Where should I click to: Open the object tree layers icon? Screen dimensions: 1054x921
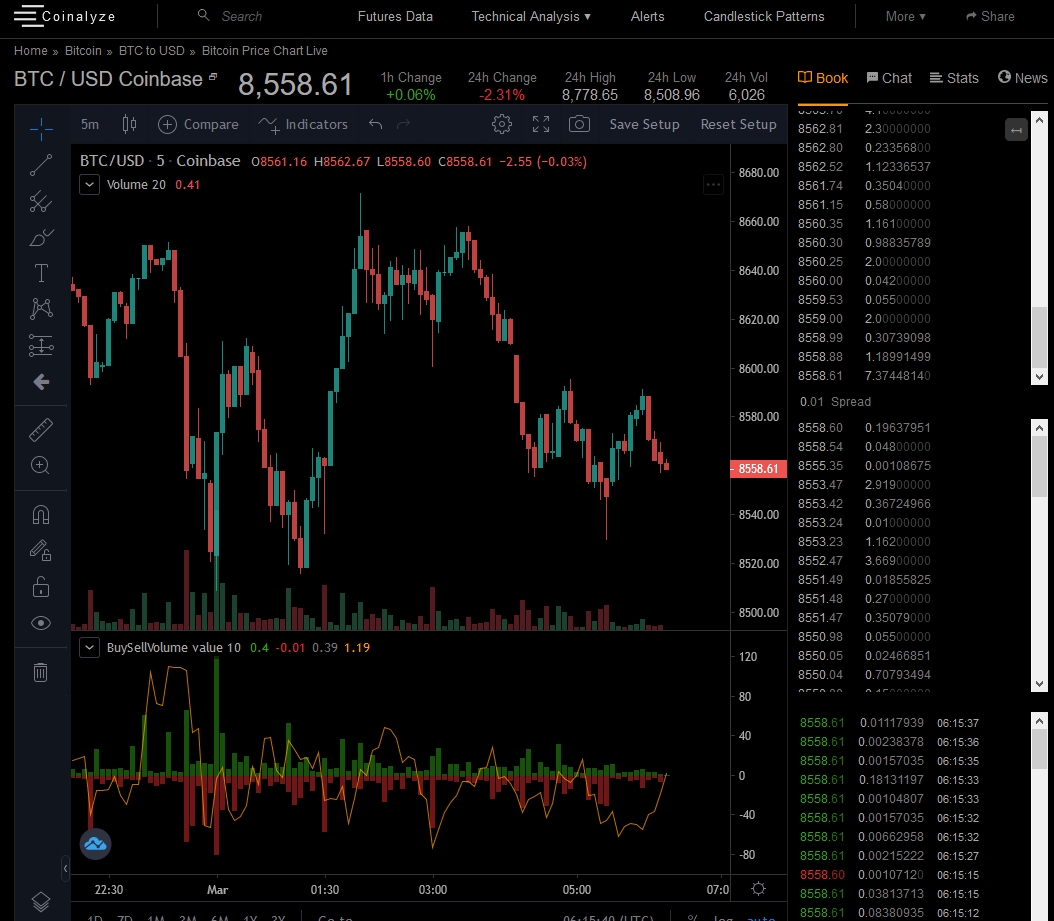[41, 901]
